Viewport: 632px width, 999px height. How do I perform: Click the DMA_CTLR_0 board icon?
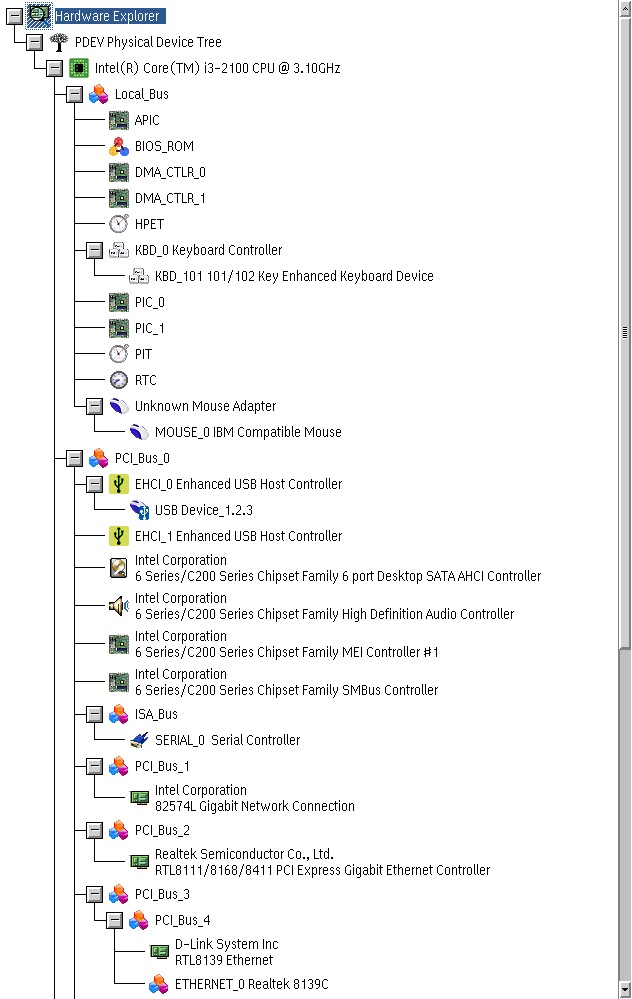click(x=118, y=172)
